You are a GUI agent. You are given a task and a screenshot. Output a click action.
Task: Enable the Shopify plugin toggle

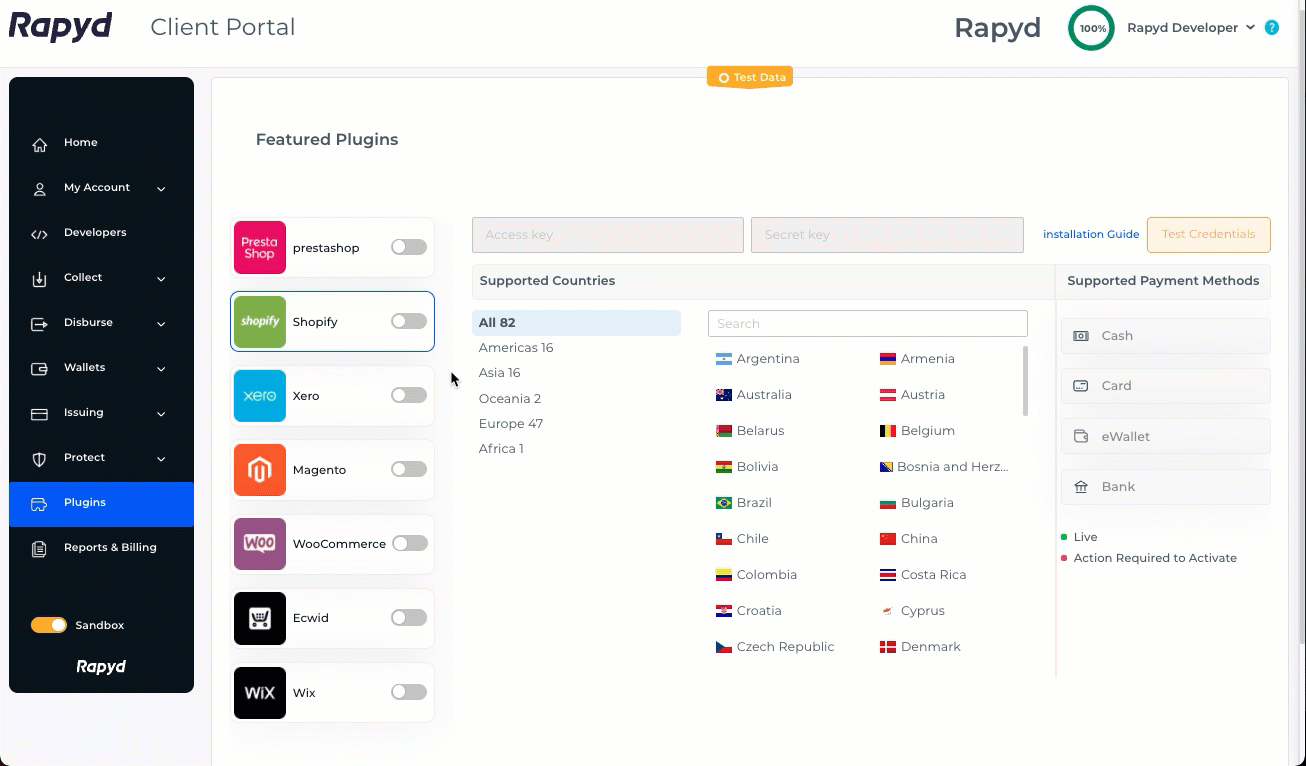click(409, 321)
